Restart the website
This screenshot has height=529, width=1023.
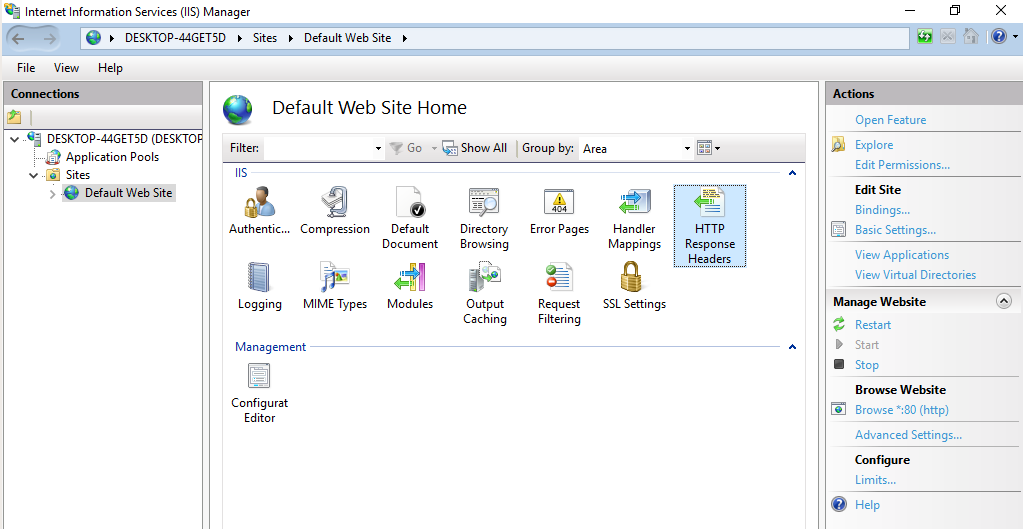(873, 325)
